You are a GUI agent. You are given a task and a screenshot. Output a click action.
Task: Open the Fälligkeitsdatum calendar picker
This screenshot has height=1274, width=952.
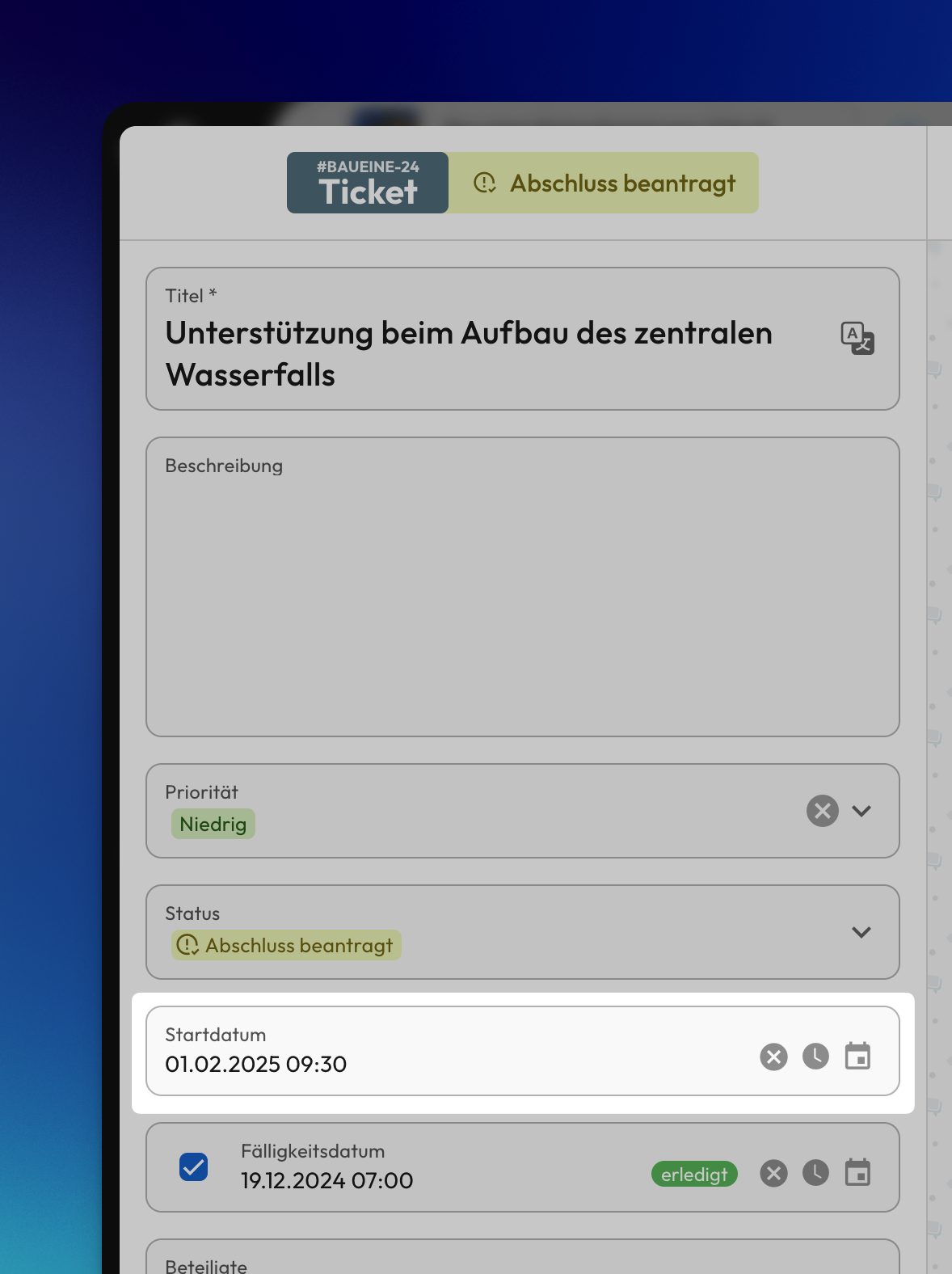click(857, 1173)
